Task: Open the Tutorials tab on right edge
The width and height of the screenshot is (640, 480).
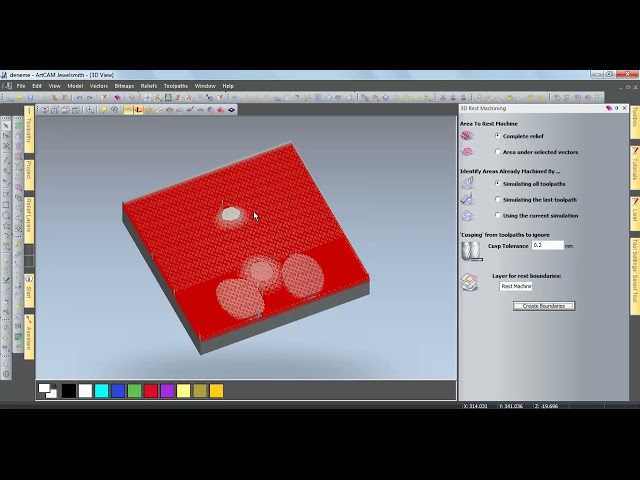Action: click(x=635, y=167)
